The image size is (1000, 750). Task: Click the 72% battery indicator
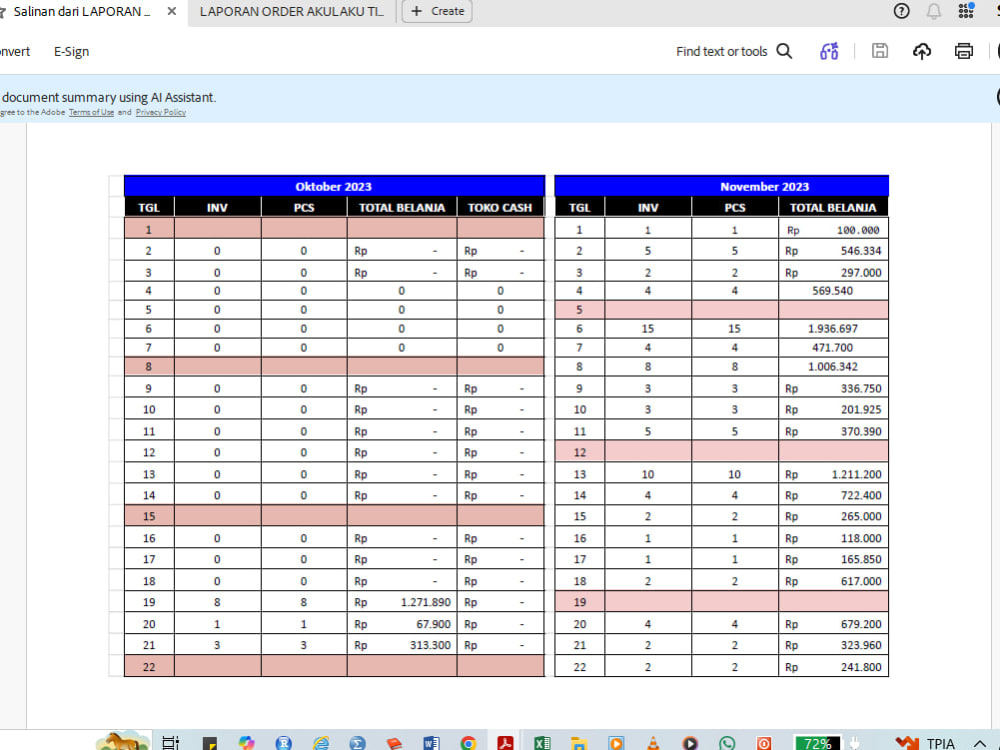817,743
